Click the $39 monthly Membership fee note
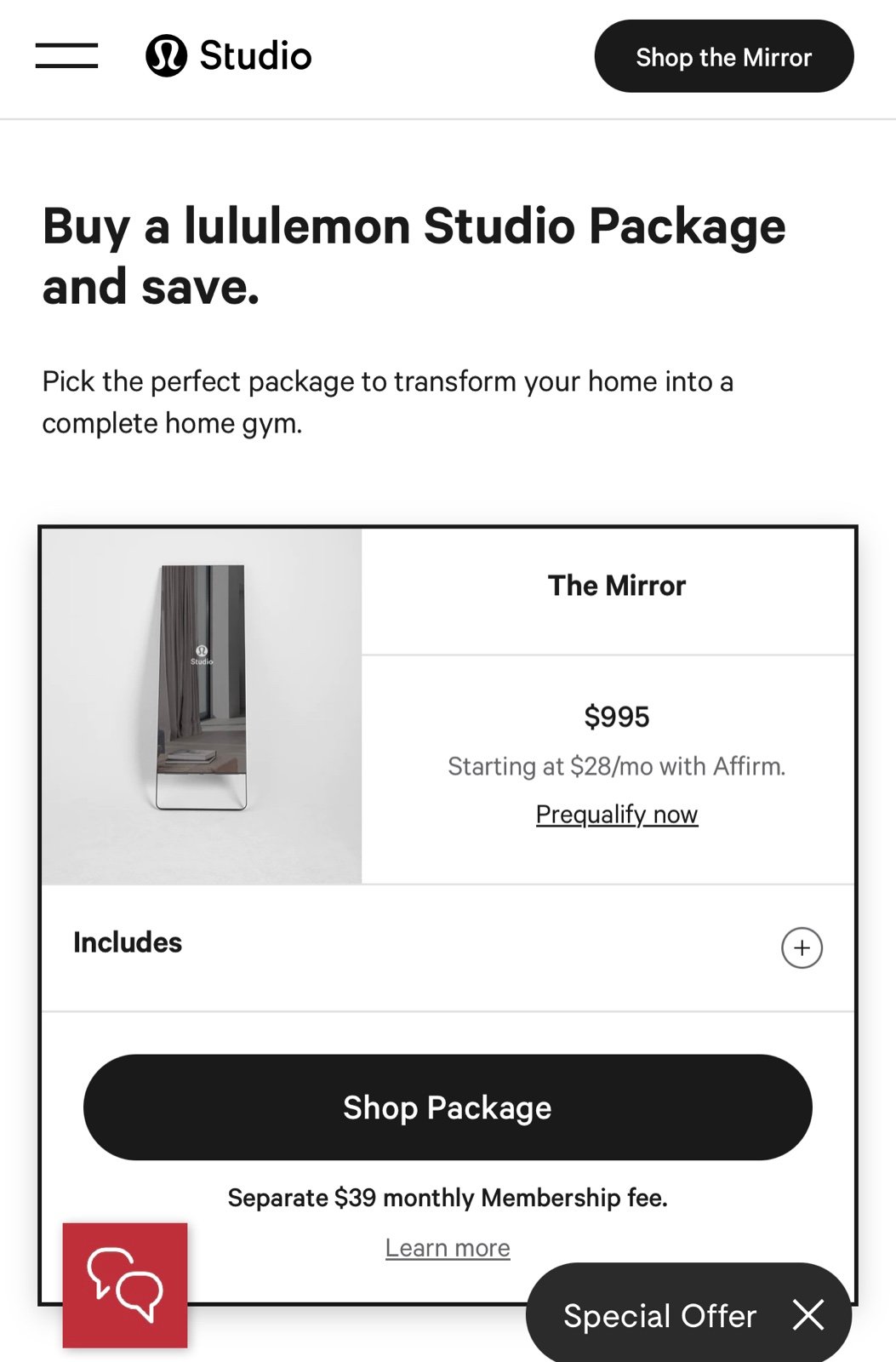Screen dimensions: 896x1362 (448, 1198)
